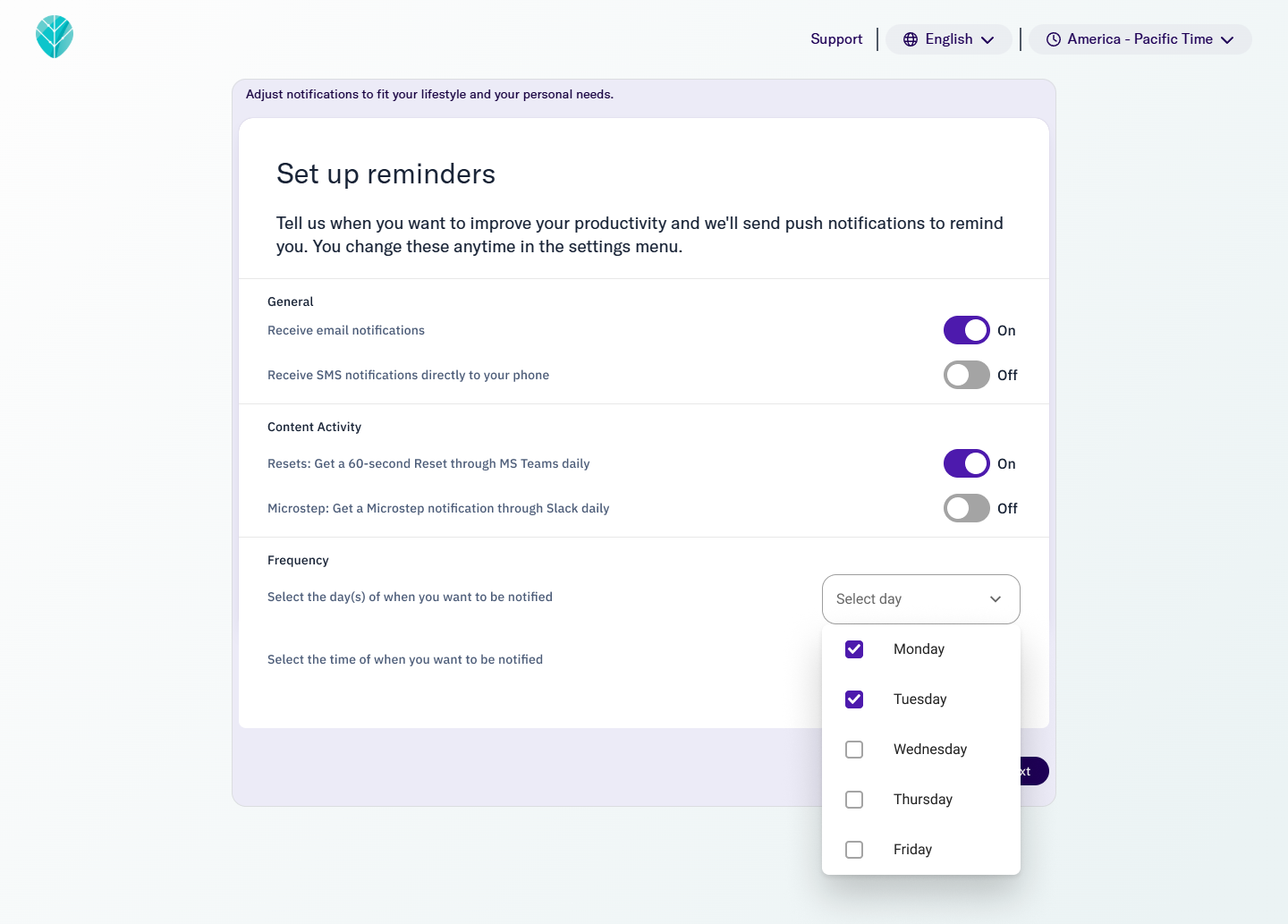Click the Thrive leaf logo
This screenshot has width=1288, height=924.
click(x=55, y=37)
